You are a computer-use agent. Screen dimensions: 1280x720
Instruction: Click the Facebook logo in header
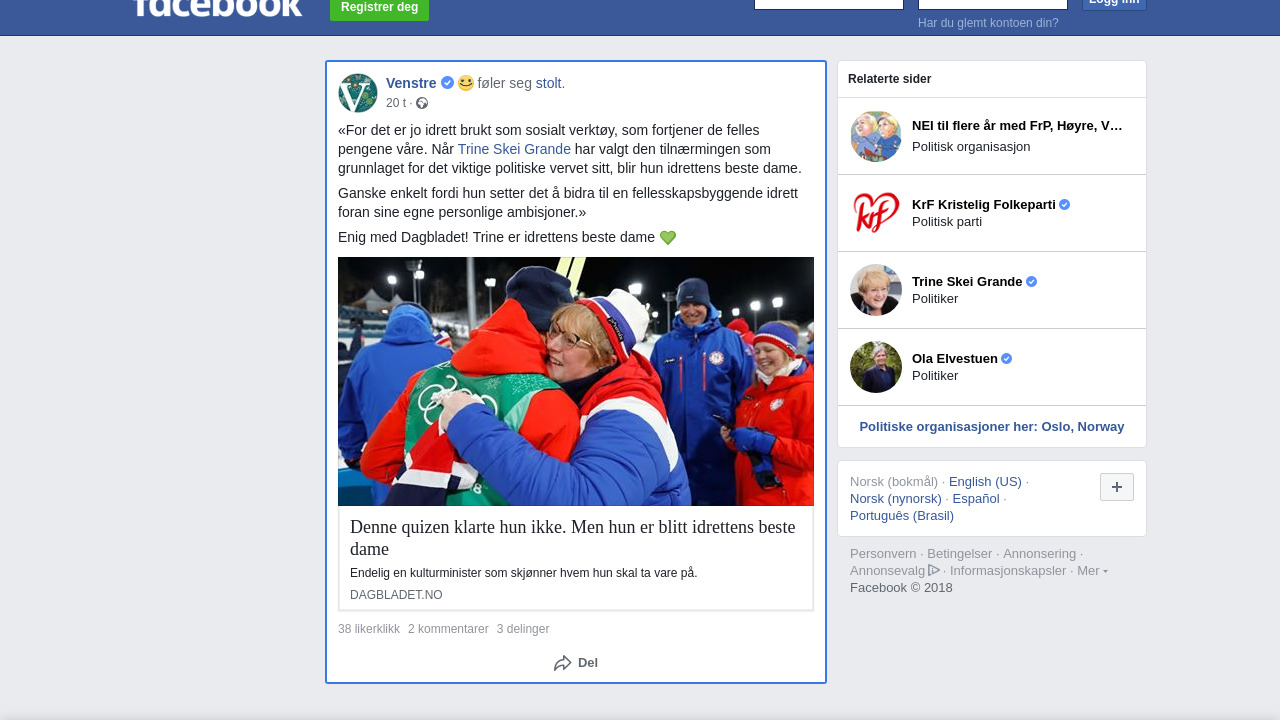(218, 8)
